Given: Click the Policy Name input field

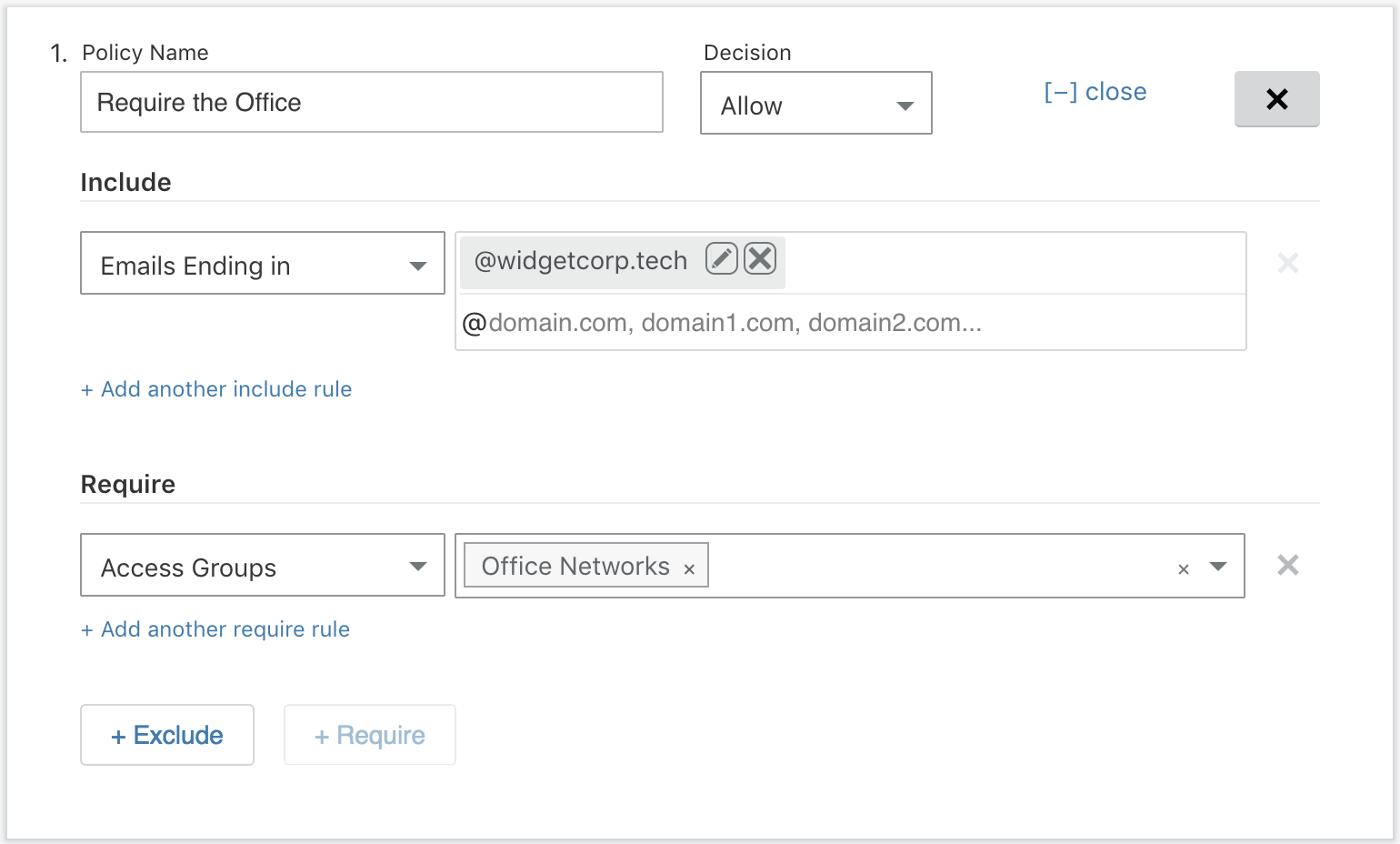Looking at the screenshot, I should pyautogui.click(x=372, y=102).
